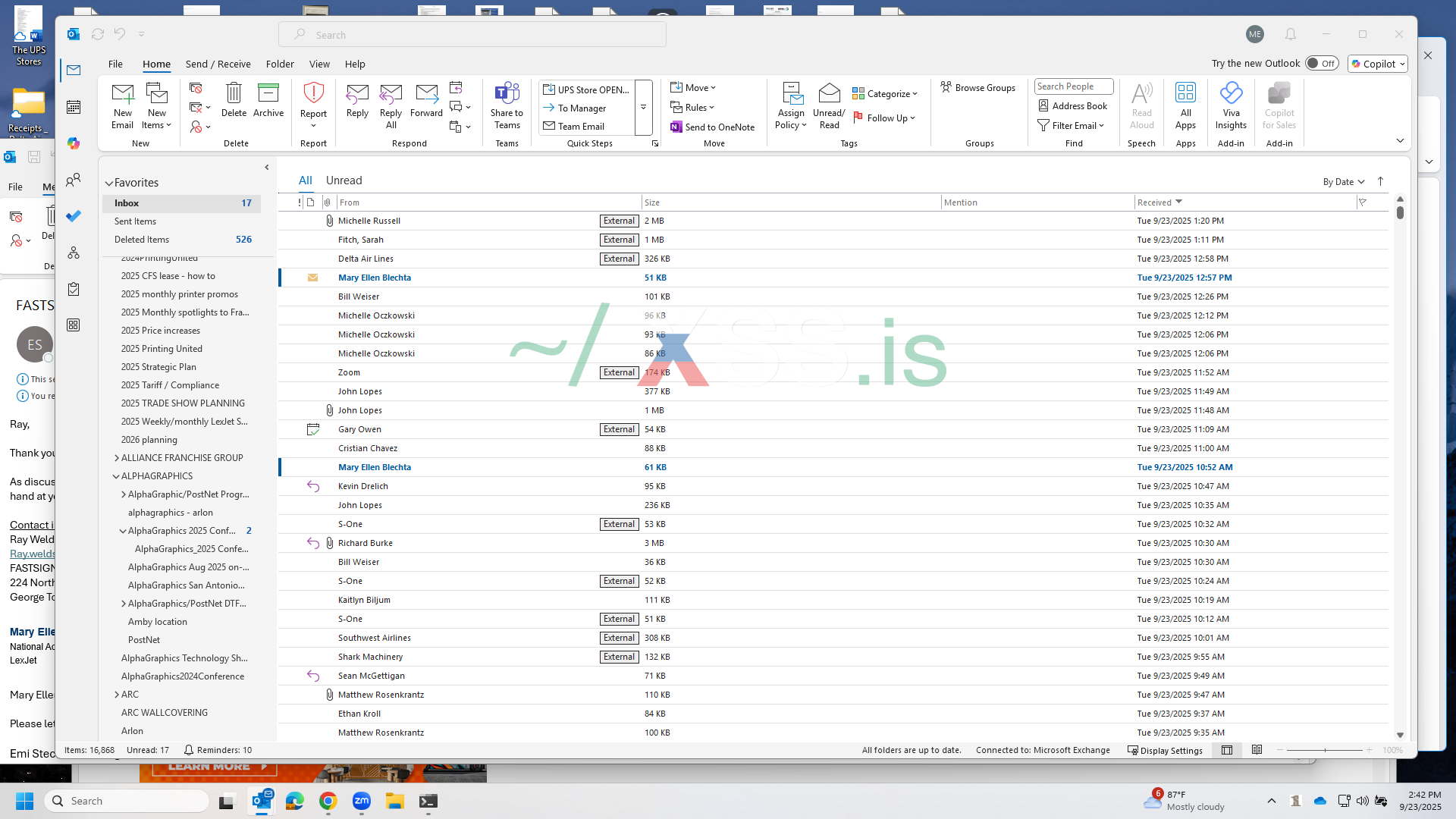The height and width of the screenshot is (819, 1456).
Task: Open the Address Book
Action: click(x=1072, y=106)
